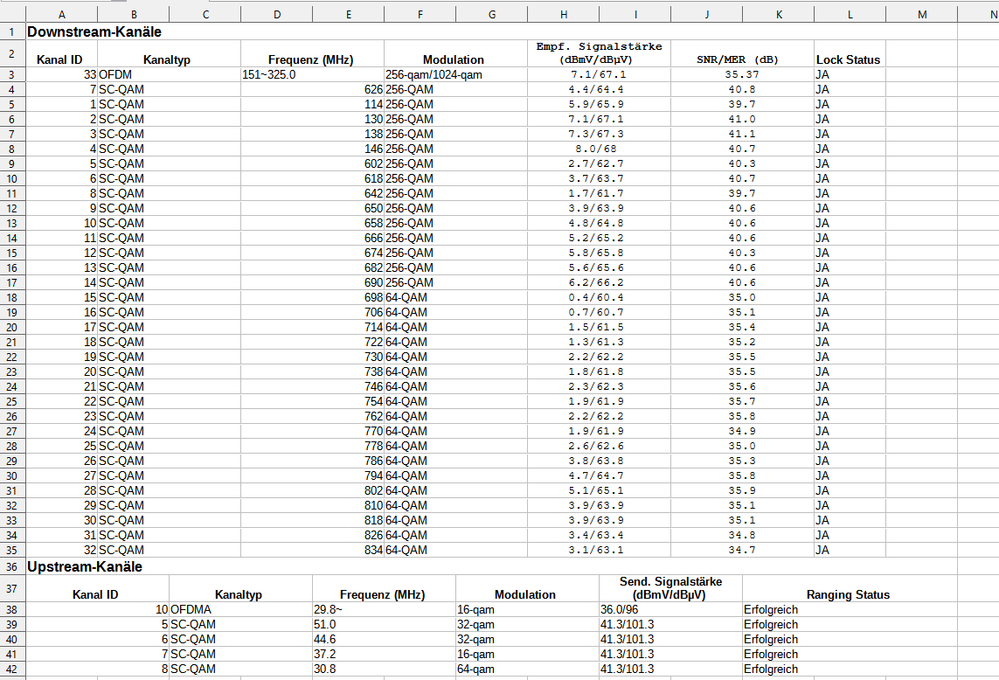This screenshot has height=680, width=999.
Task: Select cell with frequency 151~325.0
Action: (x=312, y=75)
